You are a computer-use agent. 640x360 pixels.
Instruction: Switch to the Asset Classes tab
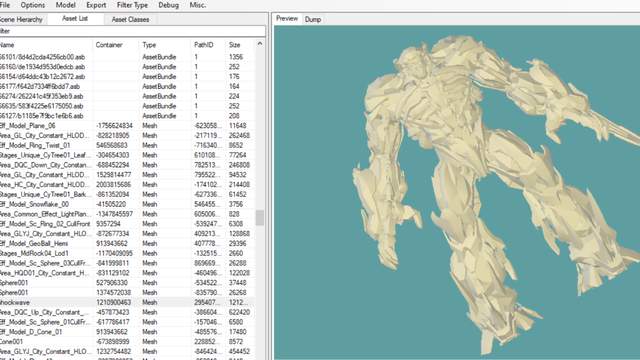tap(130, 20)
